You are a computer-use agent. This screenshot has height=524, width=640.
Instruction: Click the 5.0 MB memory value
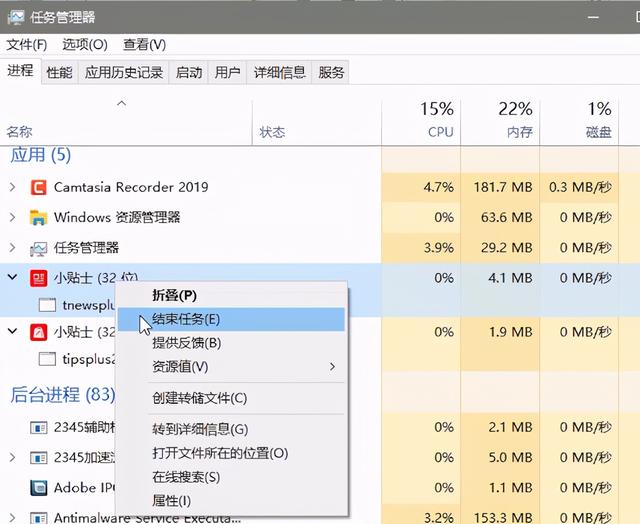[x=510, y=457]
